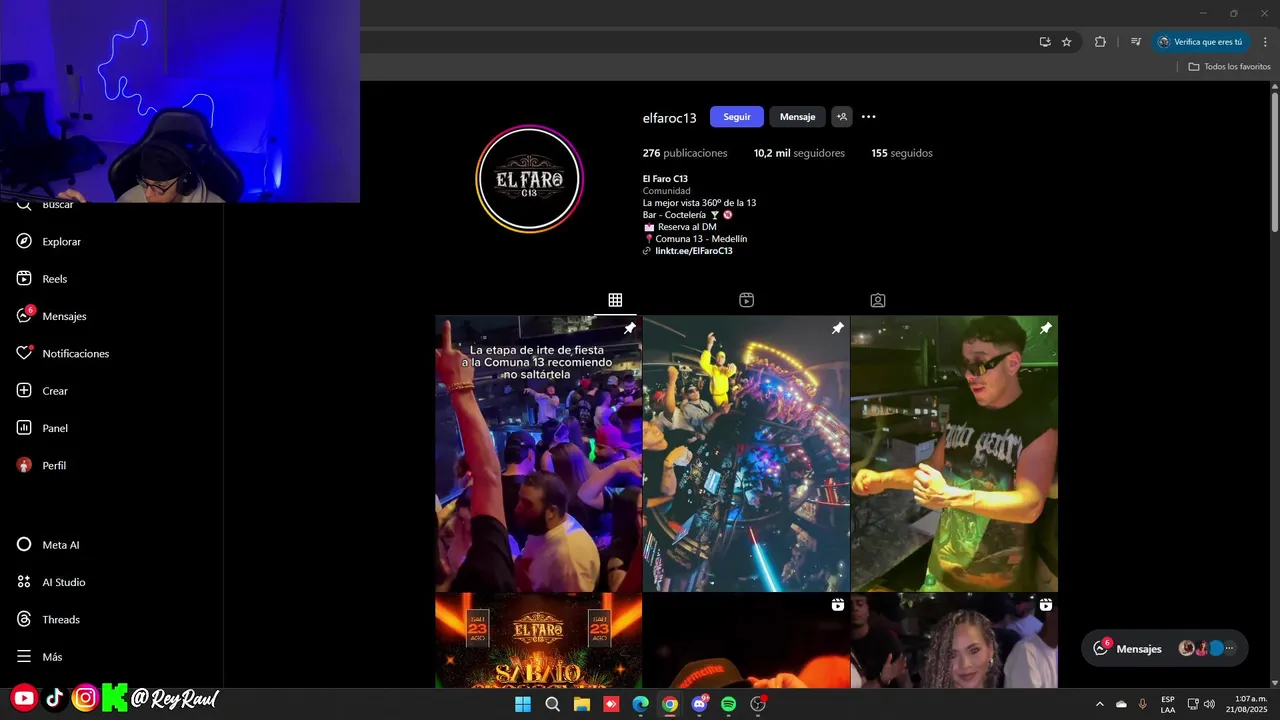Image resolution: width=1280 pixels, height=720 pixels.
Task: Open media control icon in Chrome toolbar
Action: point(1136,42)
